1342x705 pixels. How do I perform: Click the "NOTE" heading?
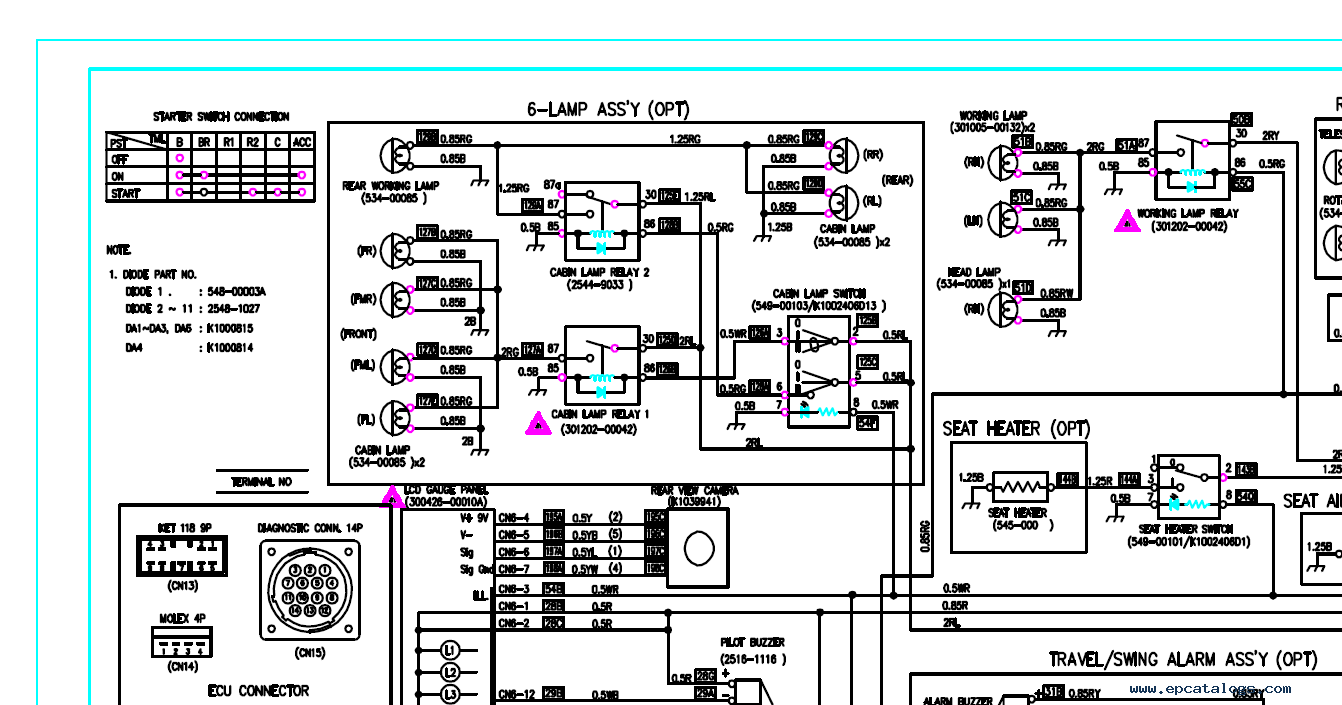click(119, 250)
